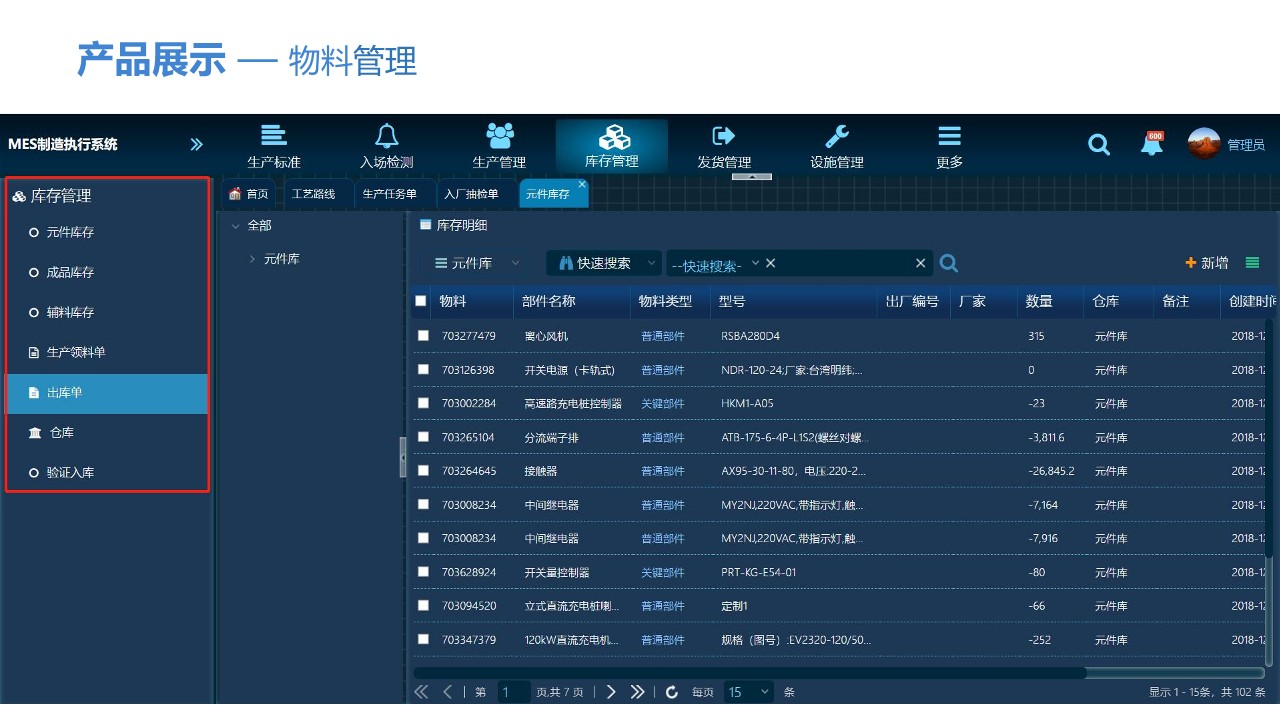
Task: Open the 快速搜索 binoculars quick search icon
Action: [x=566, y=262]
